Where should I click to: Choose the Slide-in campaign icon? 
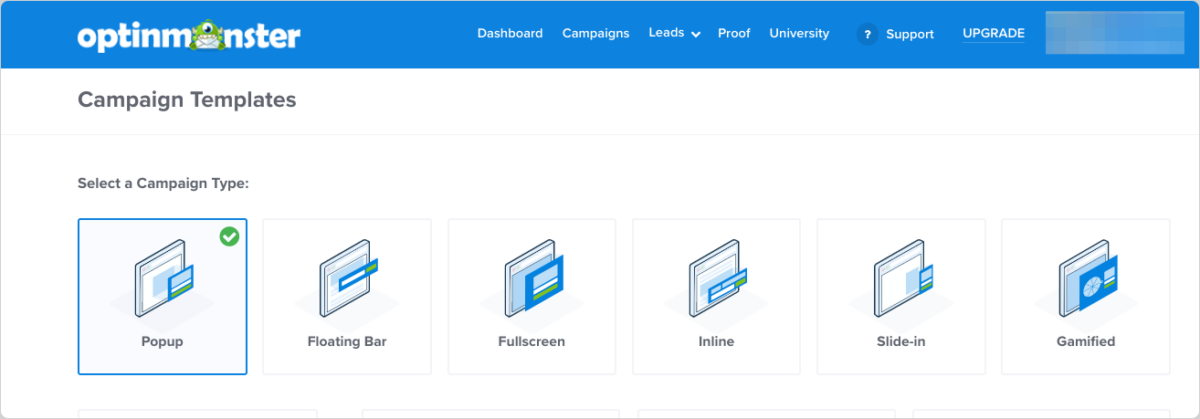pyautogui.click(x=901, y=278)
